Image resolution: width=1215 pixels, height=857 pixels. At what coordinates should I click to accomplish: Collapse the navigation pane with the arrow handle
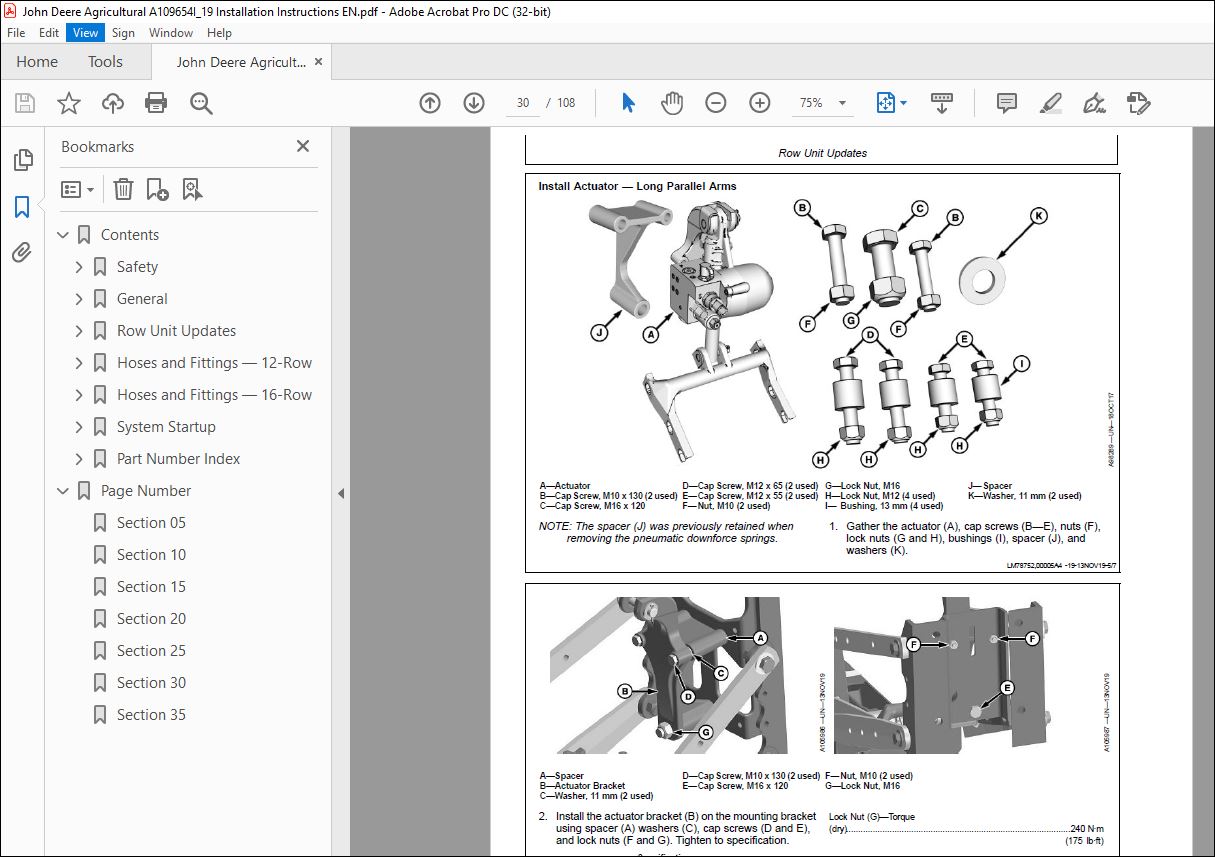pyautogui.click(x=341, y=493)
